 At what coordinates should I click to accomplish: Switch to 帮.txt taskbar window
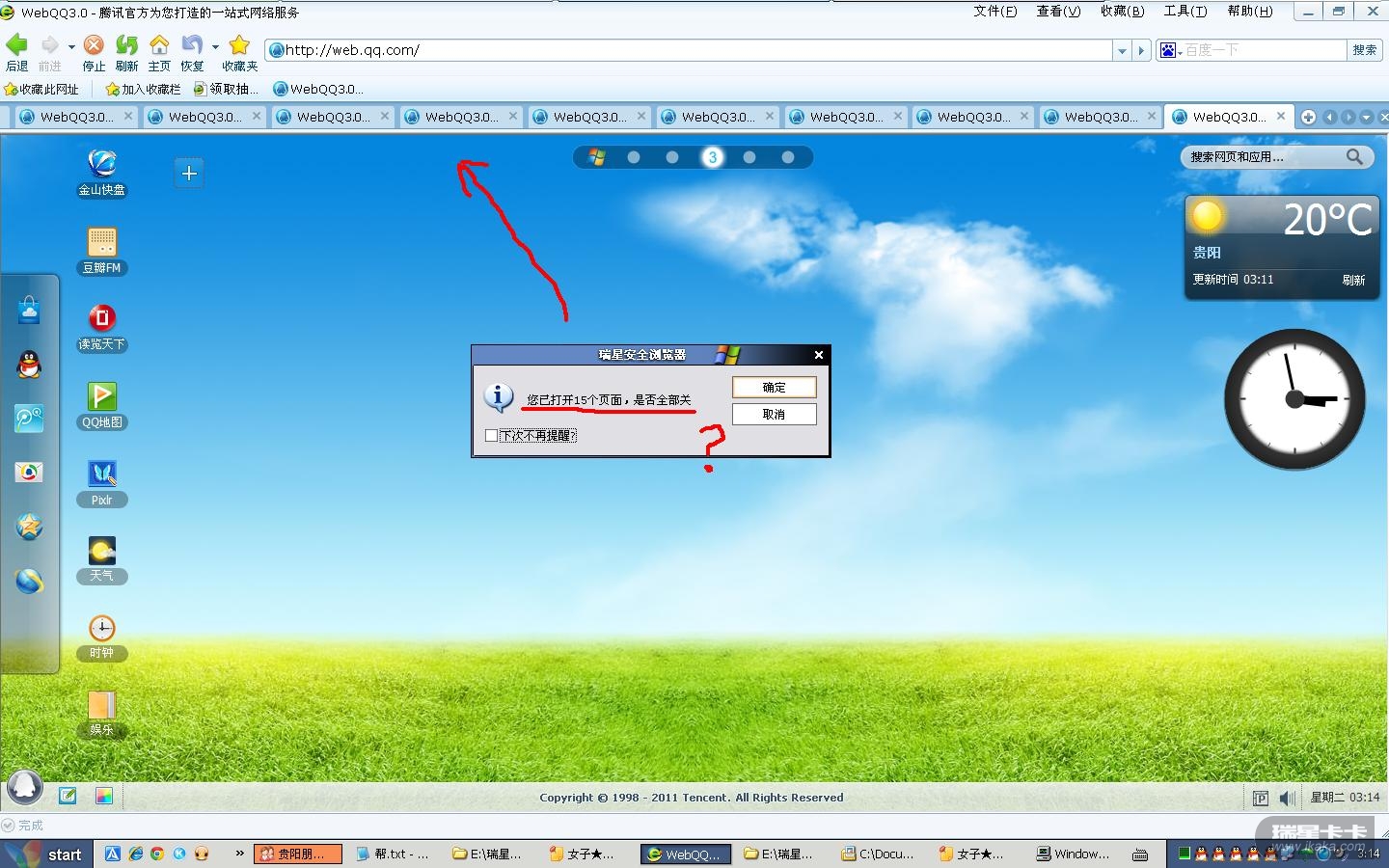pos(394,854)
